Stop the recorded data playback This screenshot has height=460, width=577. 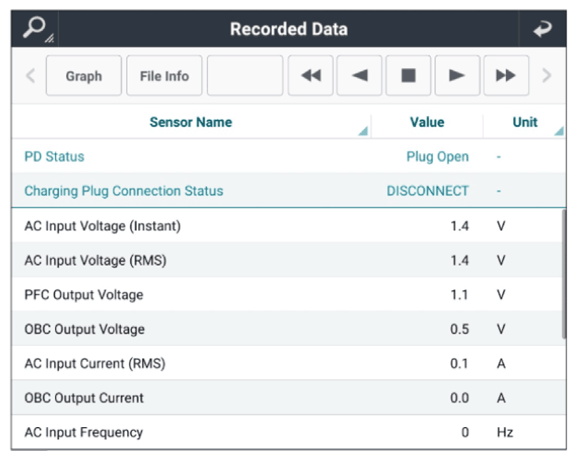click(x=408, y=75)
